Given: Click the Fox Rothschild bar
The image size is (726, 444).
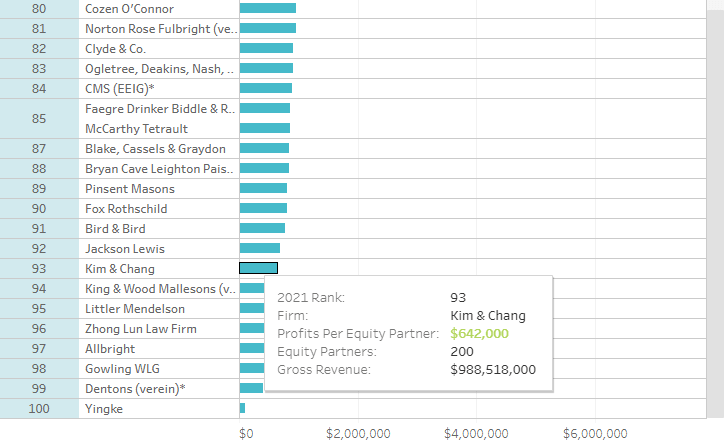Looking at the screenshot, I should (263, 208).
